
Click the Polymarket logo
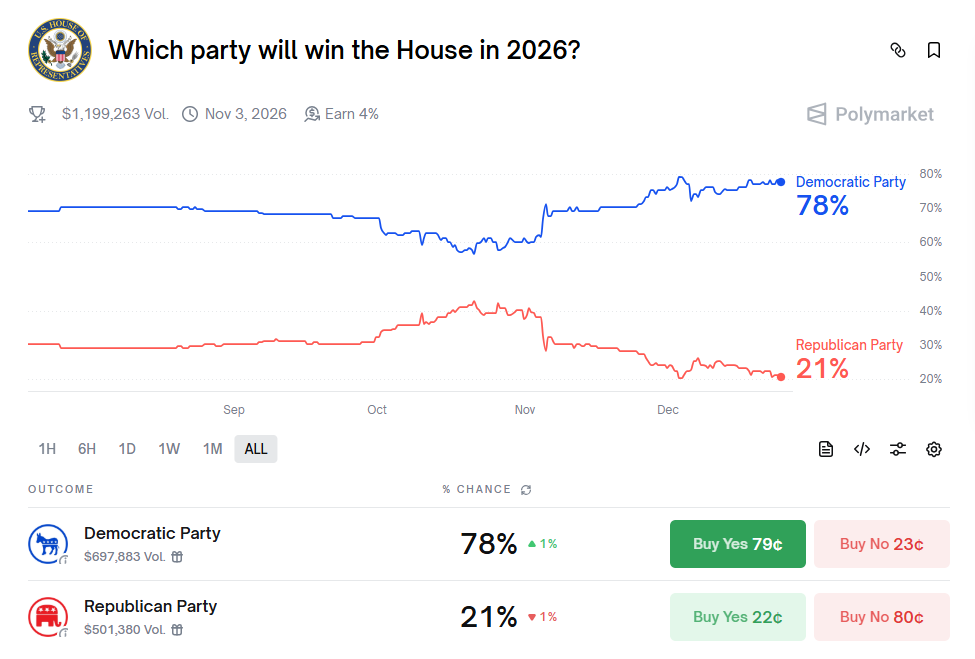point(869,113)
